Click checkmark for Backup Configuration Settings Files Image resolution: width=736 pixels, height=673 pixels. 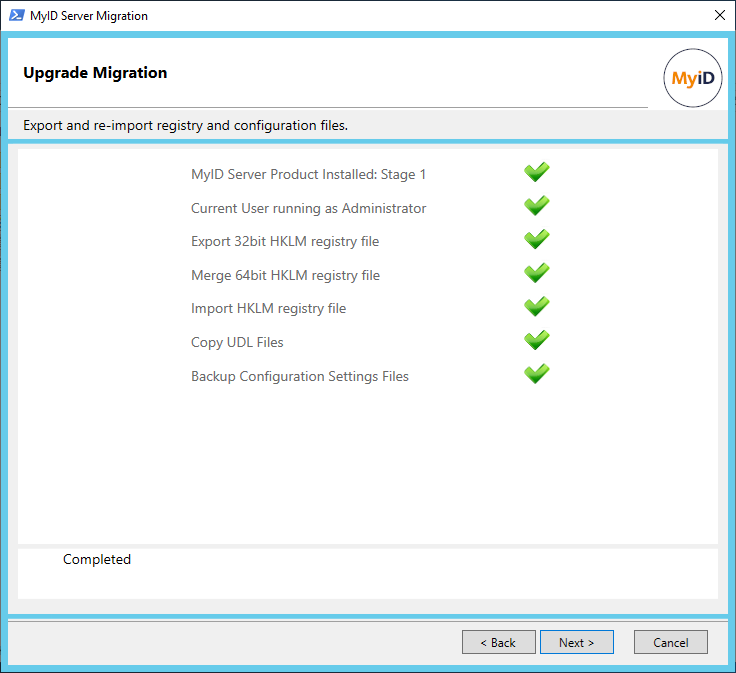tap(537, 374)
